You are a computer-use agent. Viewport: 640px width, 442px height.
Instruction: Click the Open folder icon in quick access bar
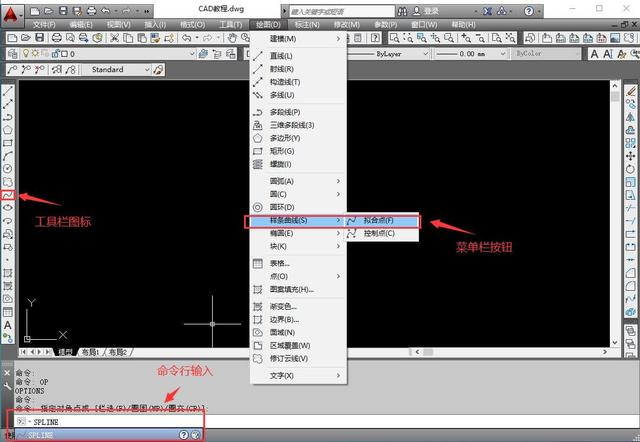pos(48,11)
